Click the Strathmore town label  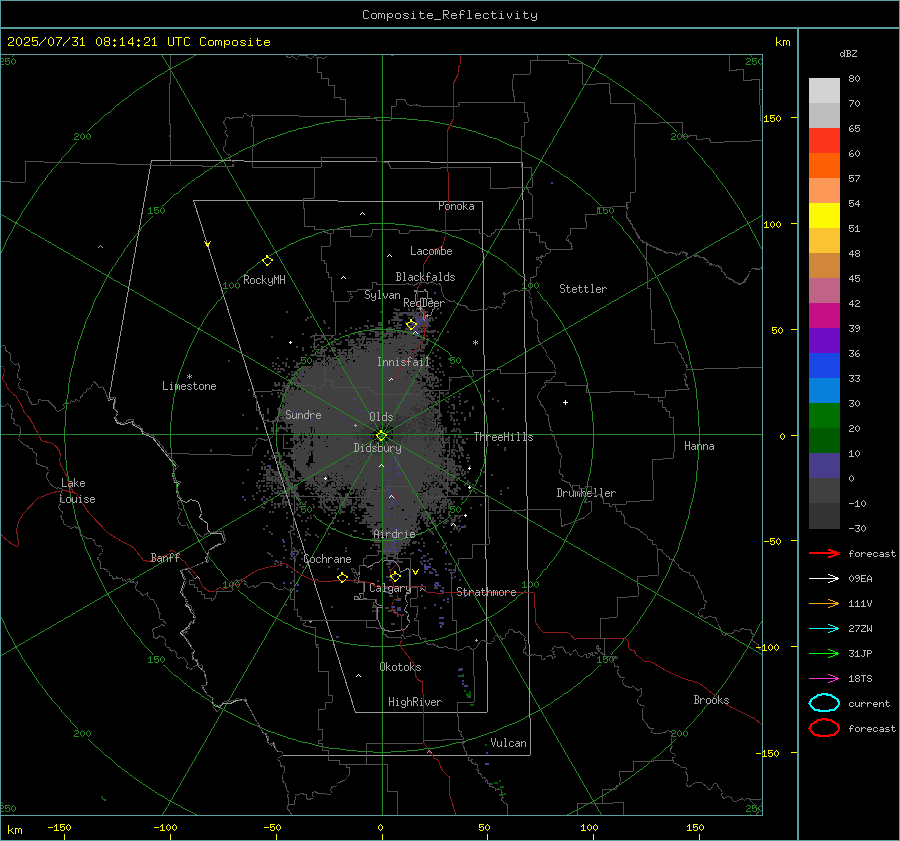[x=486, y=592]
